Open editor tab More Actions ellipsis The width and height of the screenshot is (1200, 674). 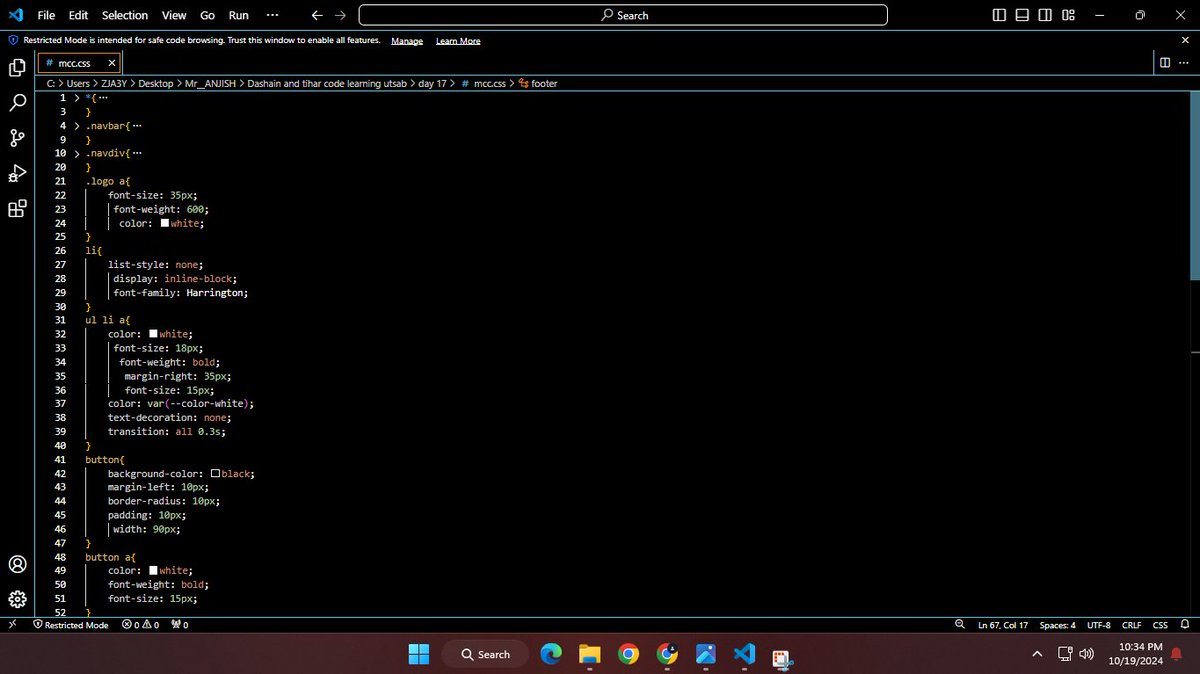pos(1184,62)
